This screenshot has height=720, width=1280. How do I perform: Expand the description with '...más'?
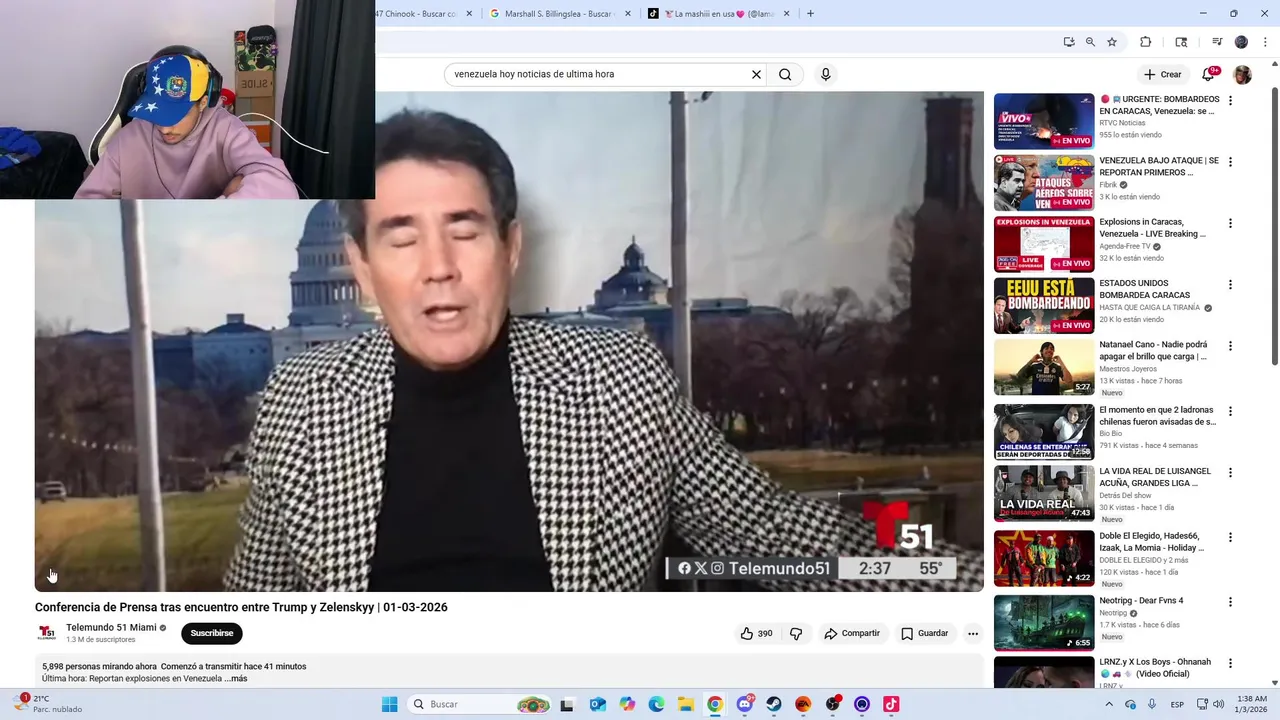[236, 678]
